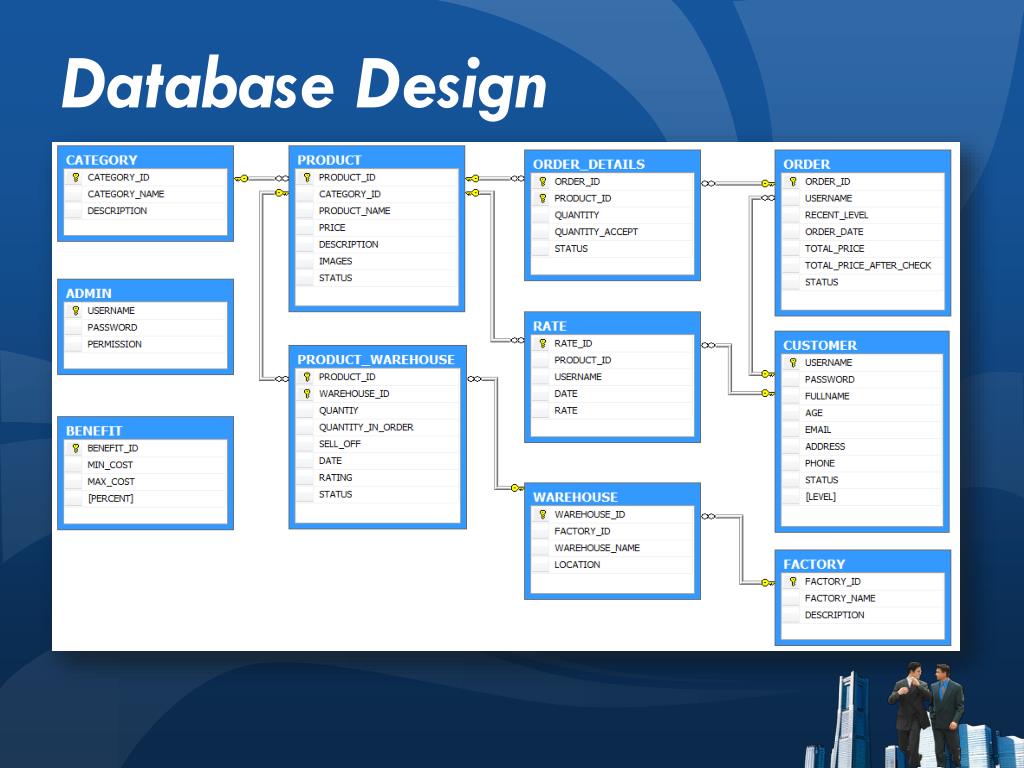Click the ADDRESS column row
This screenshot has width=1024, height=768.
click(862, 447)
